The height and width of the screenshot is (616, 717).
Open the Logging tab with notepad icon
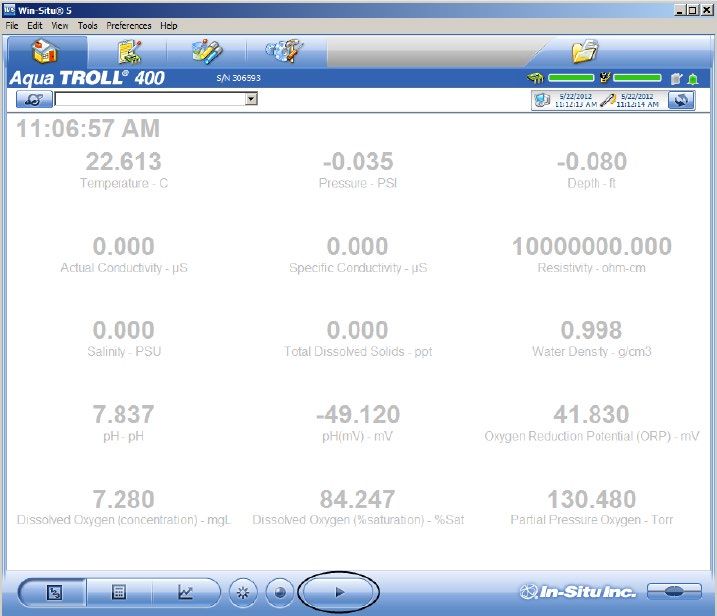(128, 52)
